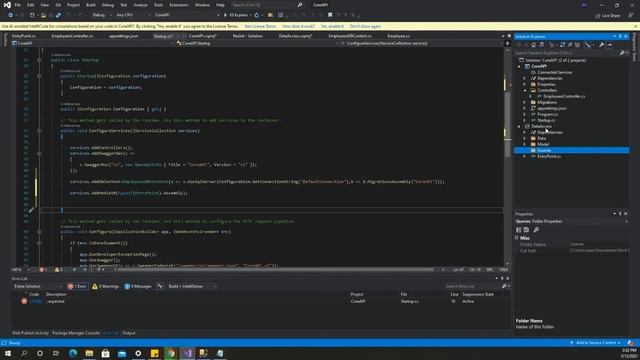
Task: Click the search magnifier in title bar
Action: [x=300, y=5]
